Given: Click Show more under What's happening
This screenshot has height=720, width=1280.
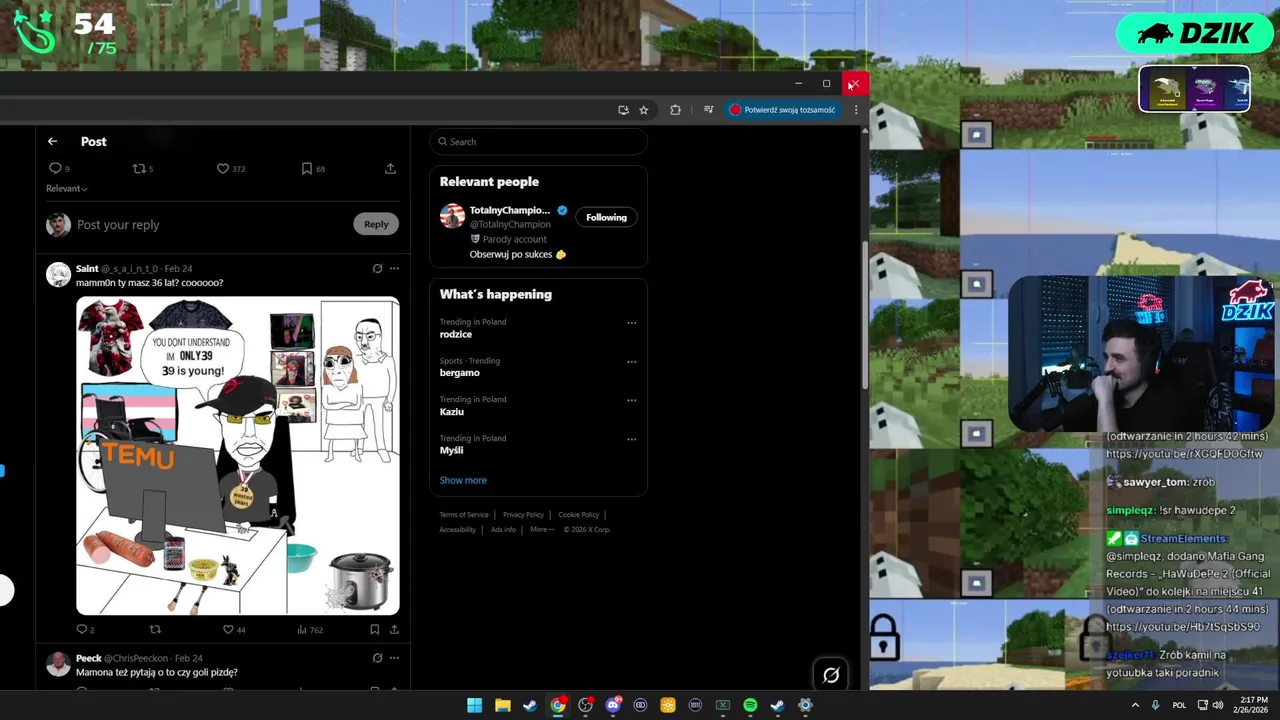Looking at the screenshot, I should point(463,480).
